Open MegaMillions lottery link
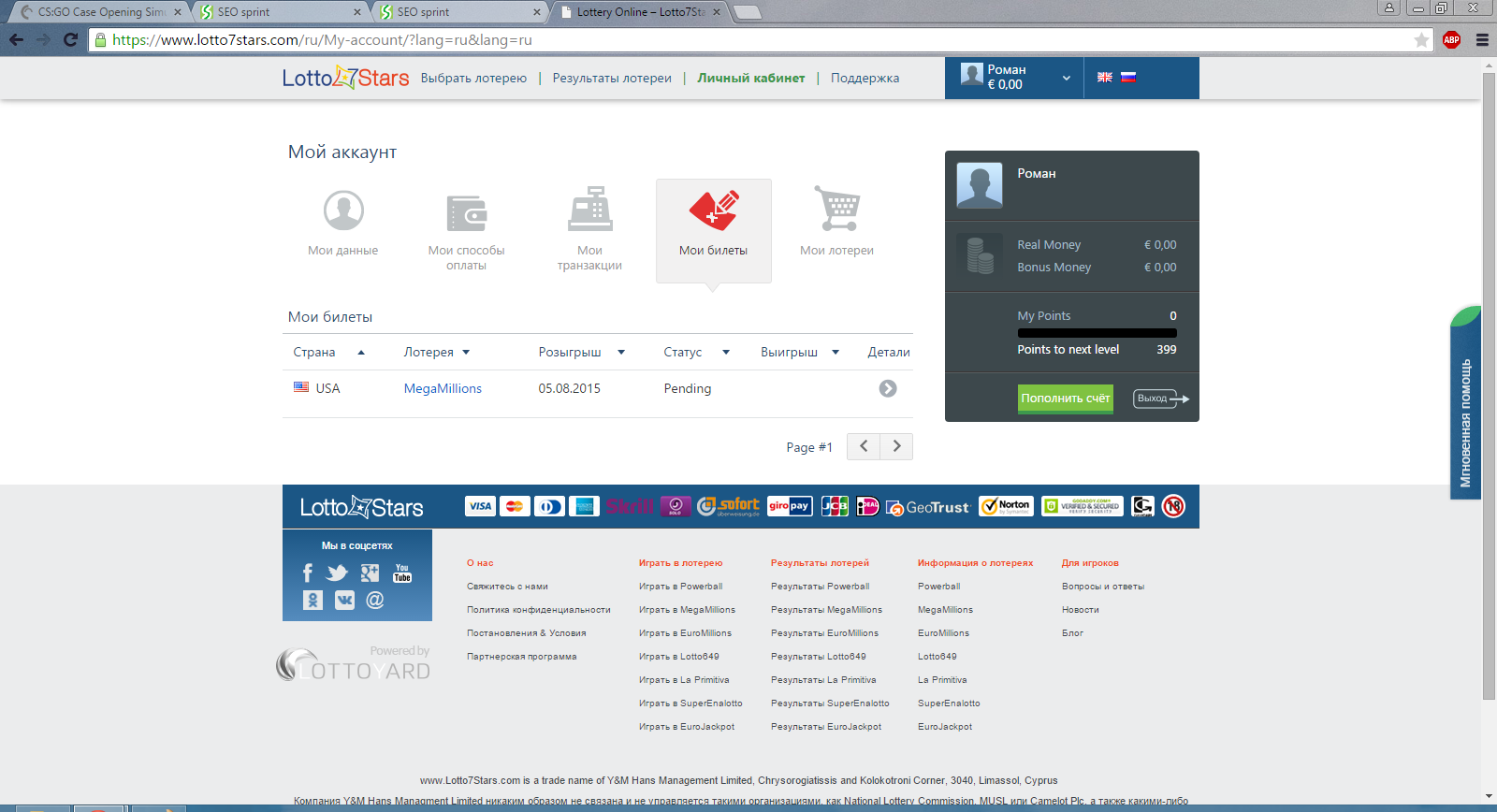The image size is (1497, 812). 443,388
